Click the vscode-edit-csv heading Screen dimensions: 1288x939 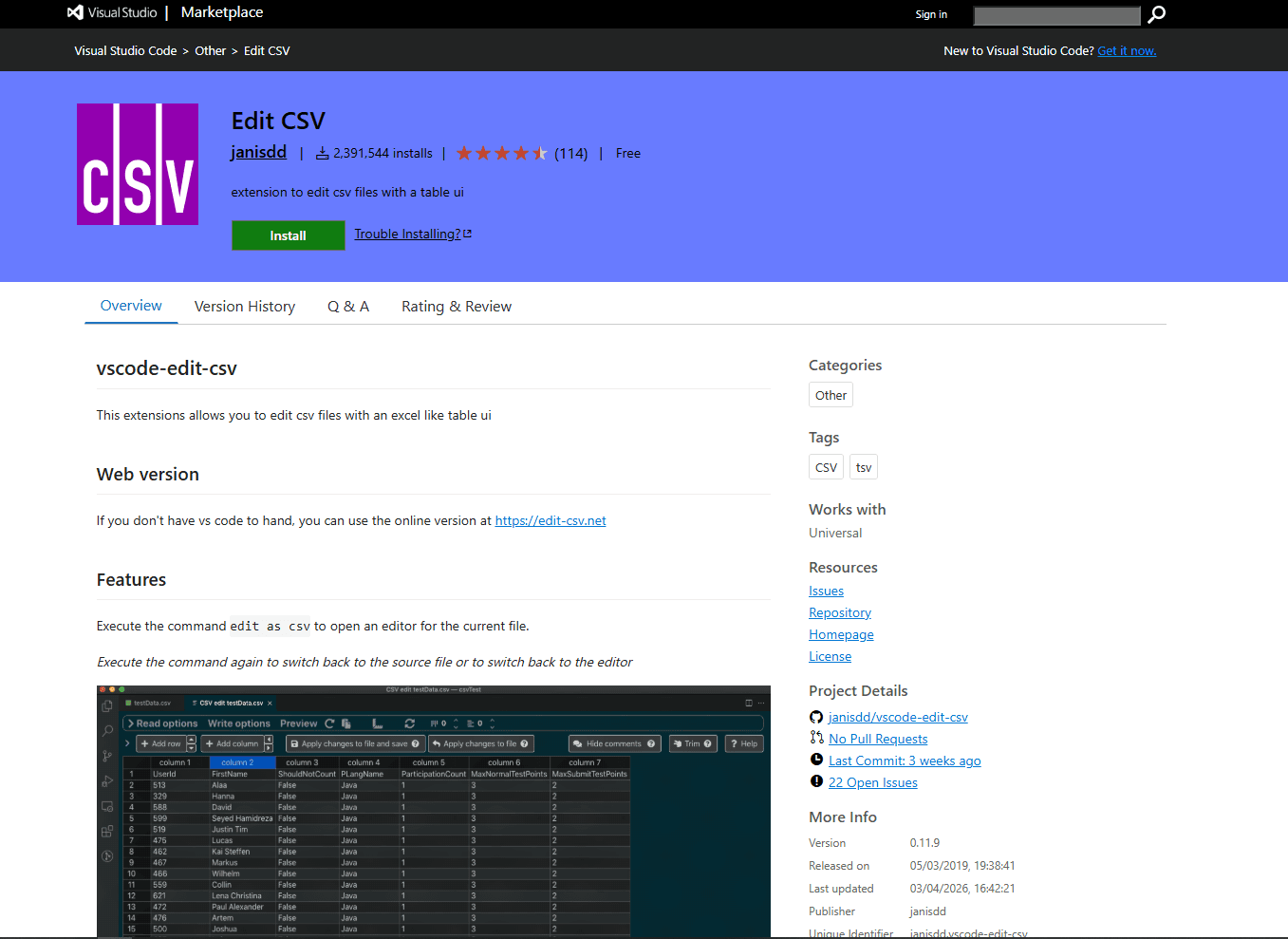(167, 368)
